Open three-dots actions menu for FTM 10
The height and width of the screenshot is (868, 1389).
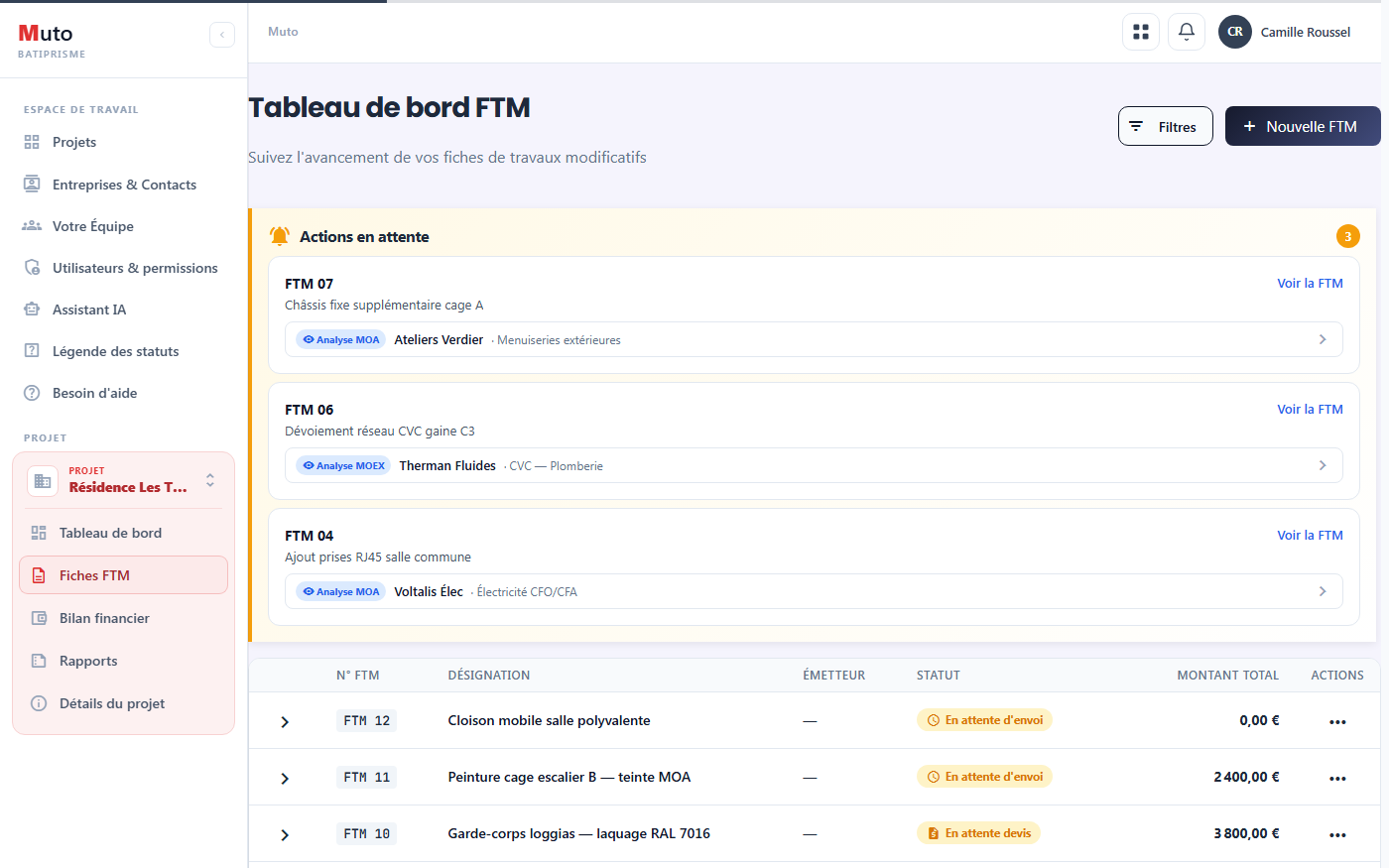[x=1337, y=834]
